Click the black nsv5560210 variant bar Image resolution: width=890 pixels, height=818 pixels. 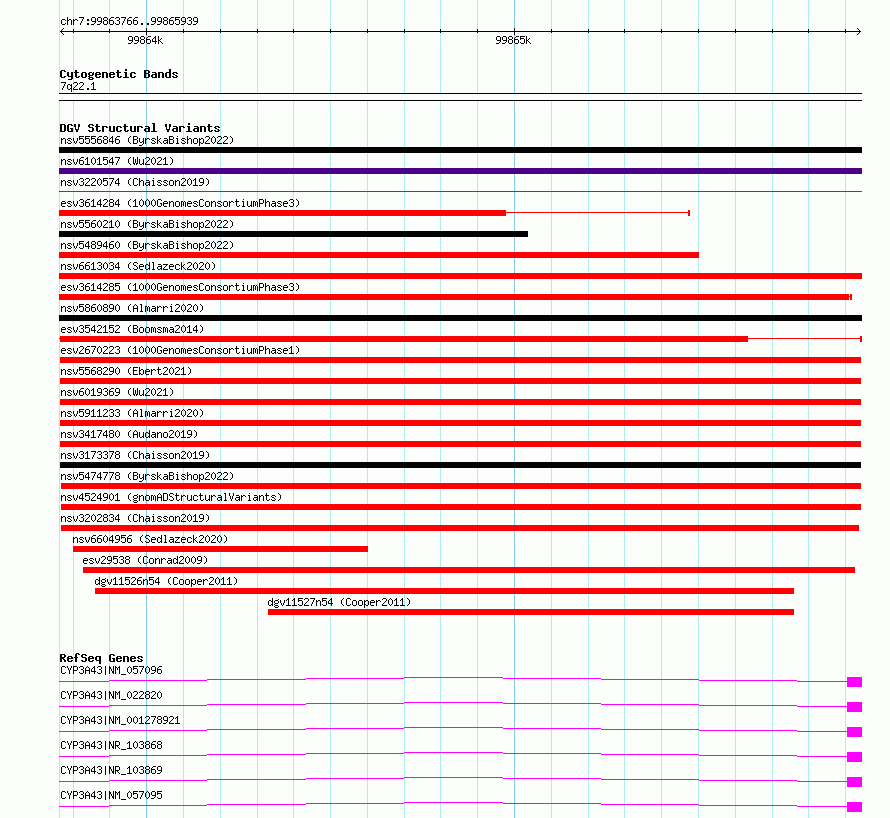pos(293,234)
